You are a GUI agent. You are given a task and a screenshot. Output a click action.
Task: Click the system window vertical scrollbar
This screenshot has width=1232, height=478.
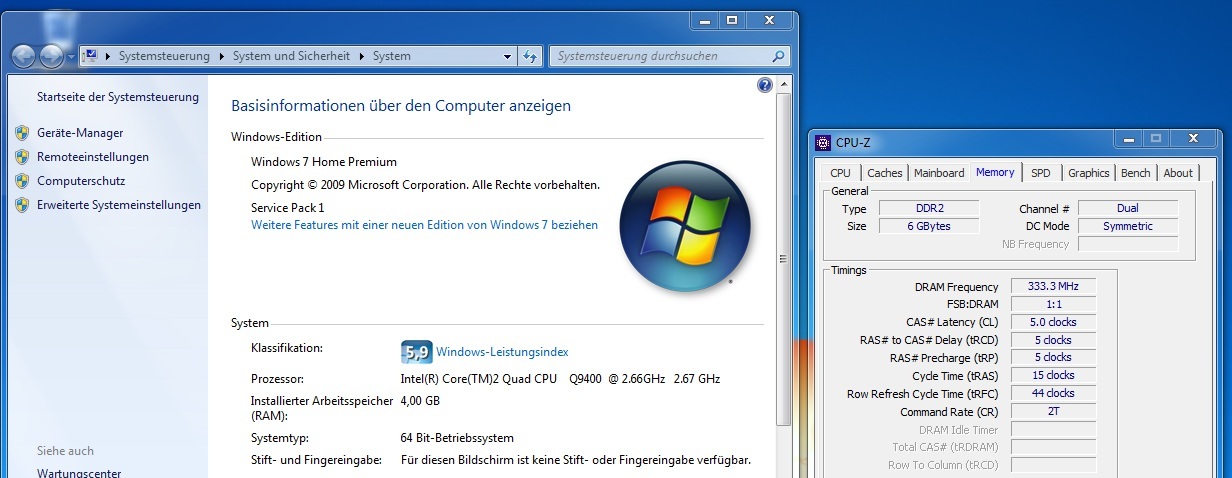(783, 260)
